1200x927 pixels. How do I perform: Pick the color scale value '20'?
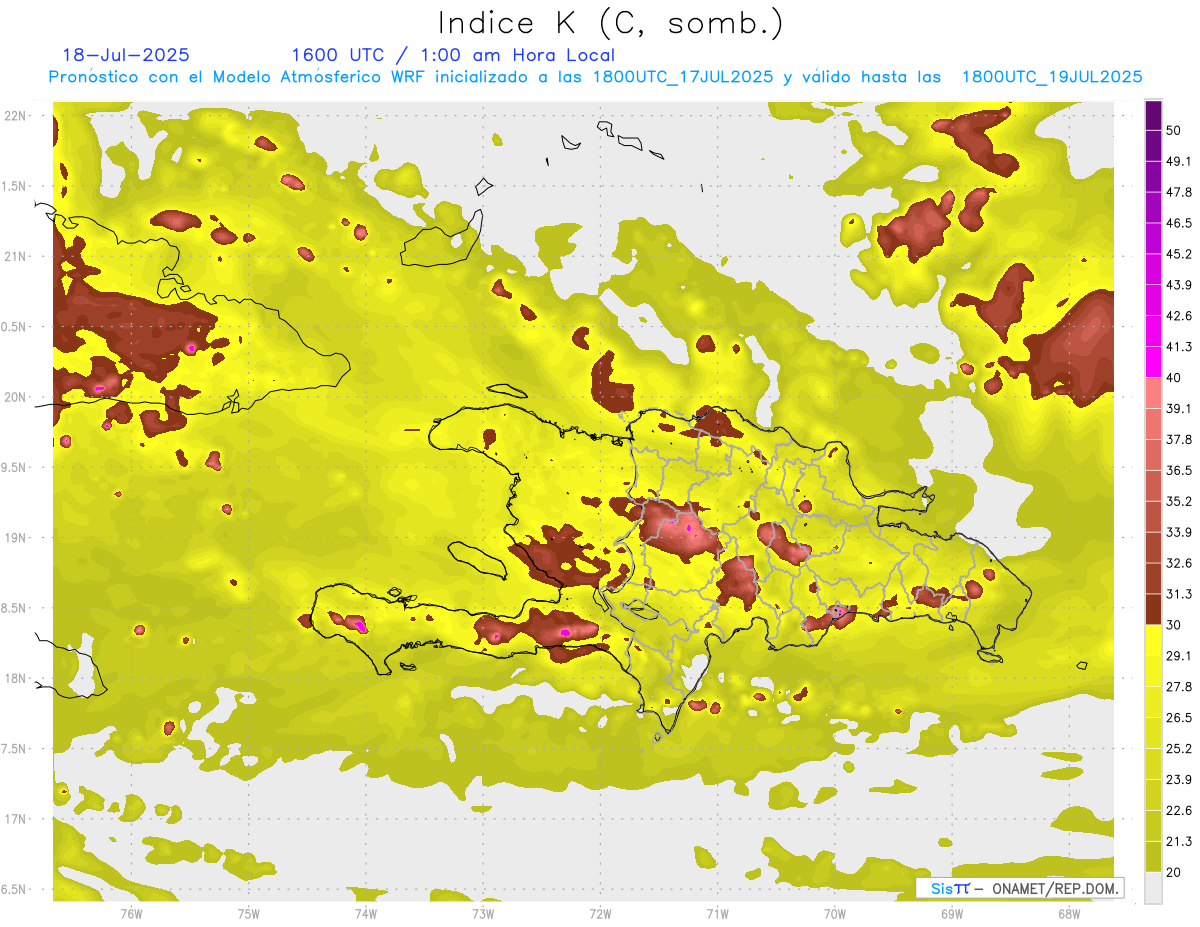pyautogui.click(x=1175, y=873)
